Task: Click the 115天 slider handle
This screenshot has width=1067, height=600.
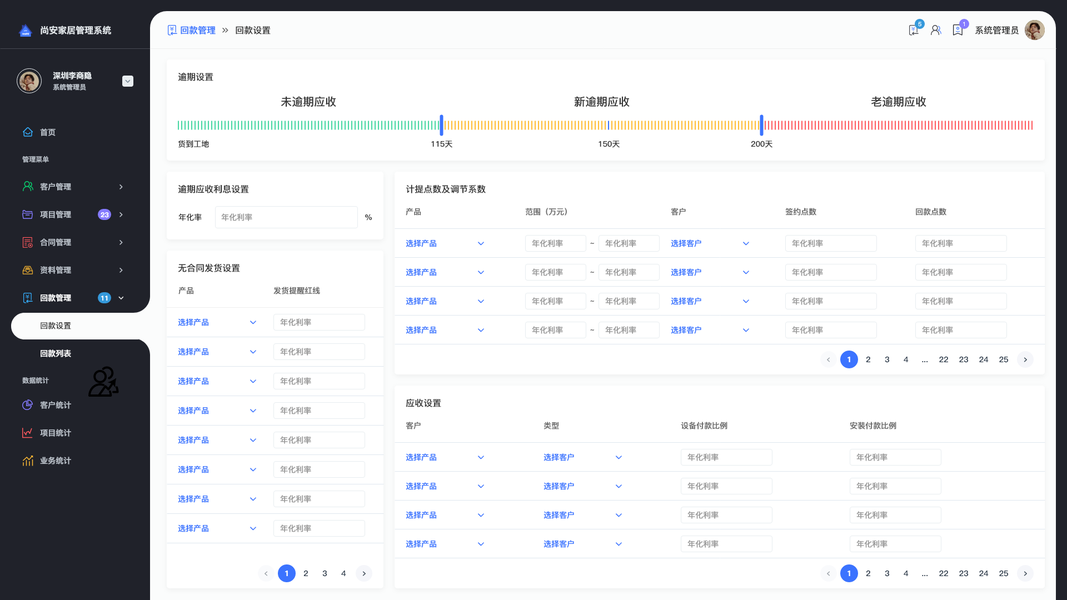Action: 441,125
